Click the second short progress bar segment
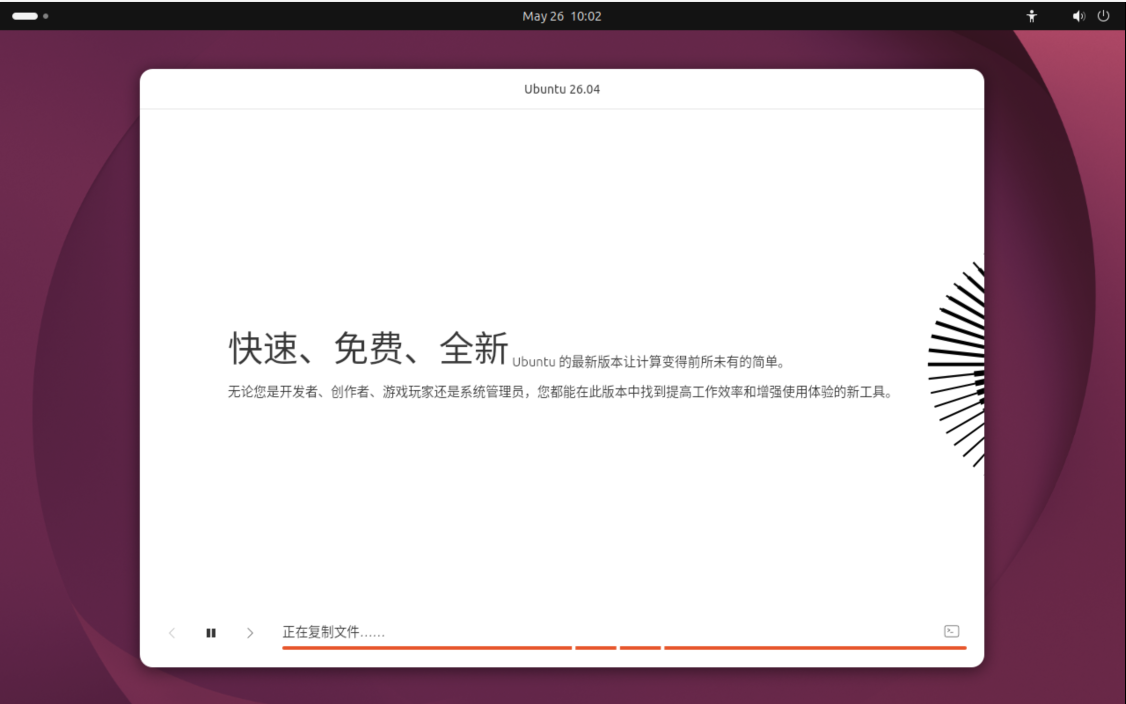1126x704 pixels. coord(595,648)
